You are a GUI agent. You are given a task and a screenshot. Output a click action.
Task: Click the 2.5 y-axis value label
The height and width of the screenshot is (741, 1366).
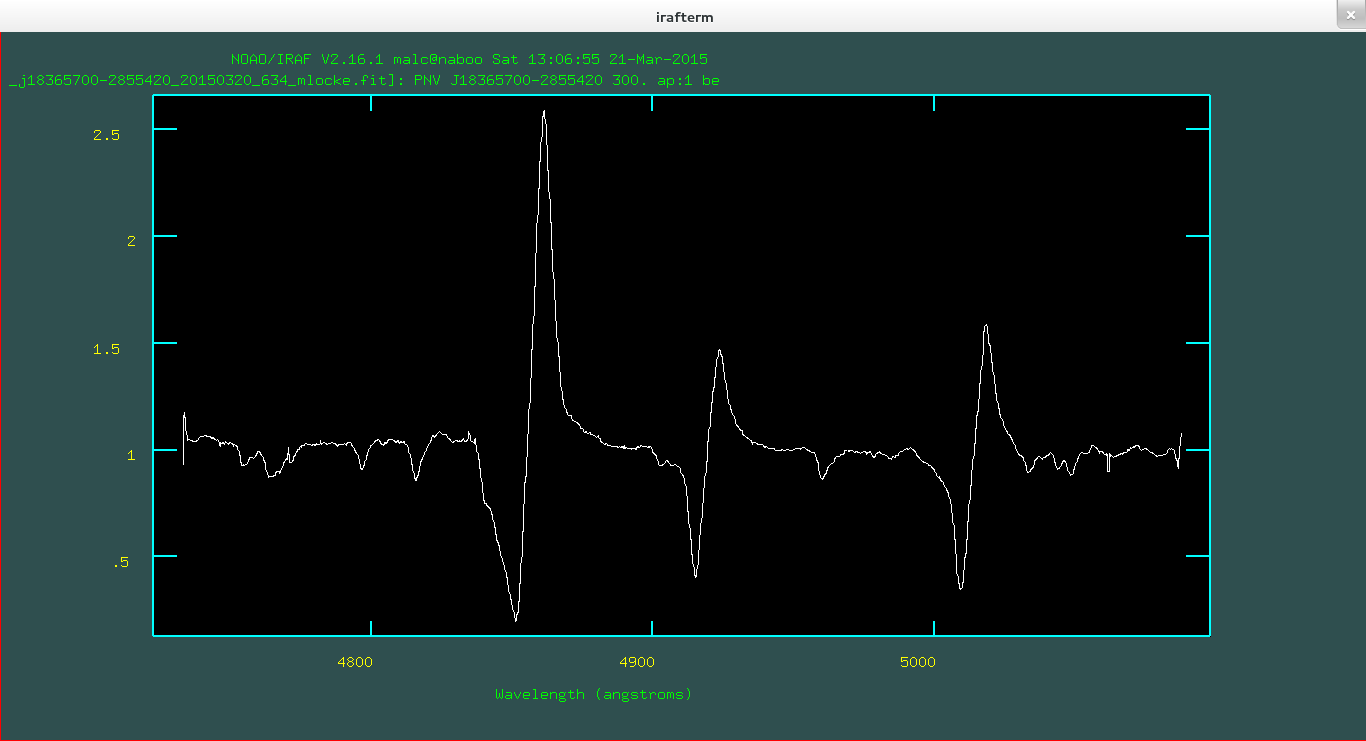point(106,135)
